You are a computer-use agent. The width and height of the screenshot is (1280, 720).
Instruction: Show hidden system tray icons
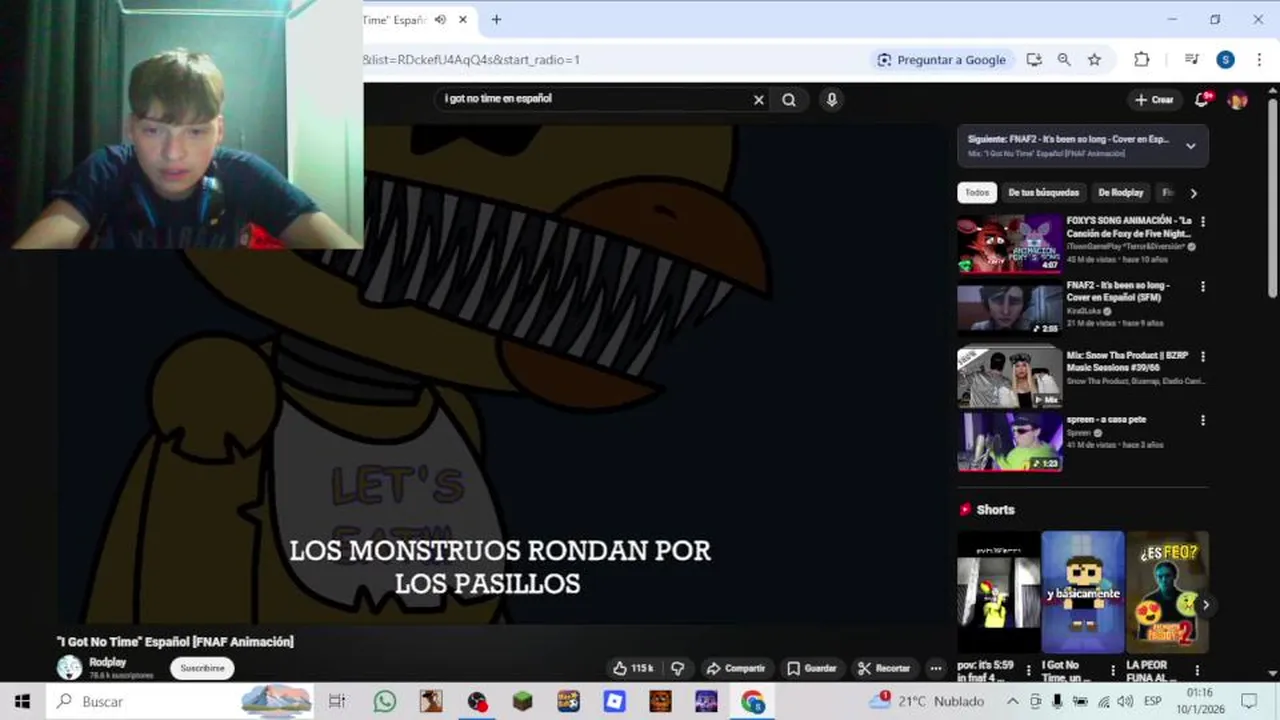(1012, 701)
